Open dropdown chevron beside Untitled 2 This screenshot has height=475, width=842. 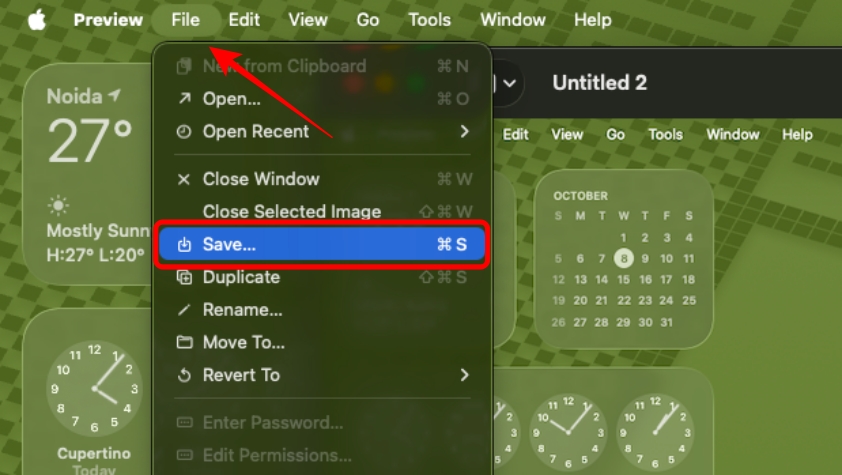(510, 83)
